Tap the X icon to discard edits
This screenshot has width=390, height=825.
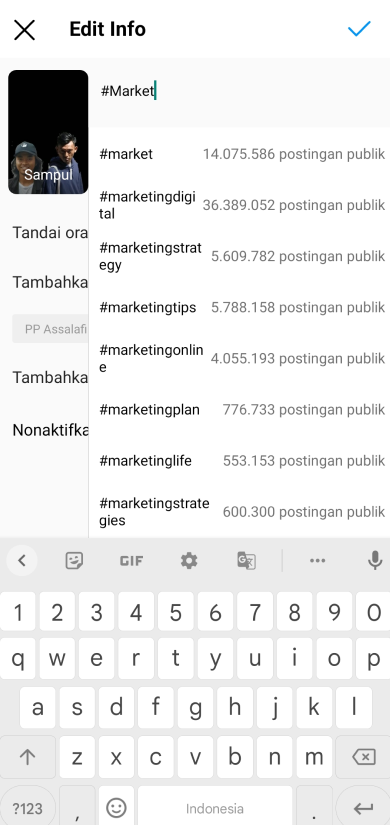(x=24, y=30)
